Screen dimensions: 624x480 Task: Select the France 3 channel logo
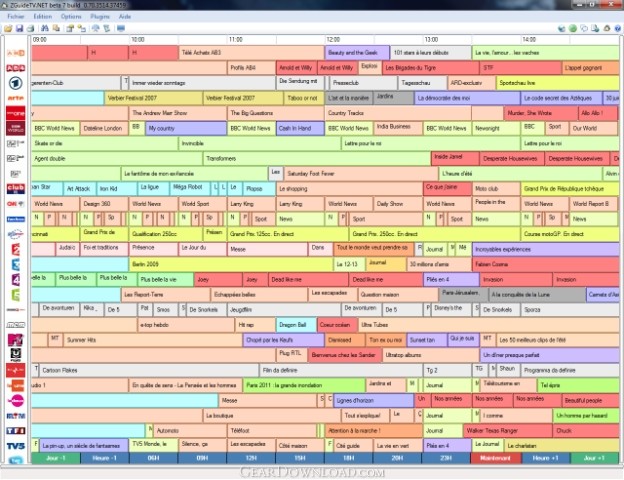pyautogui.click(x=16, y=265)
